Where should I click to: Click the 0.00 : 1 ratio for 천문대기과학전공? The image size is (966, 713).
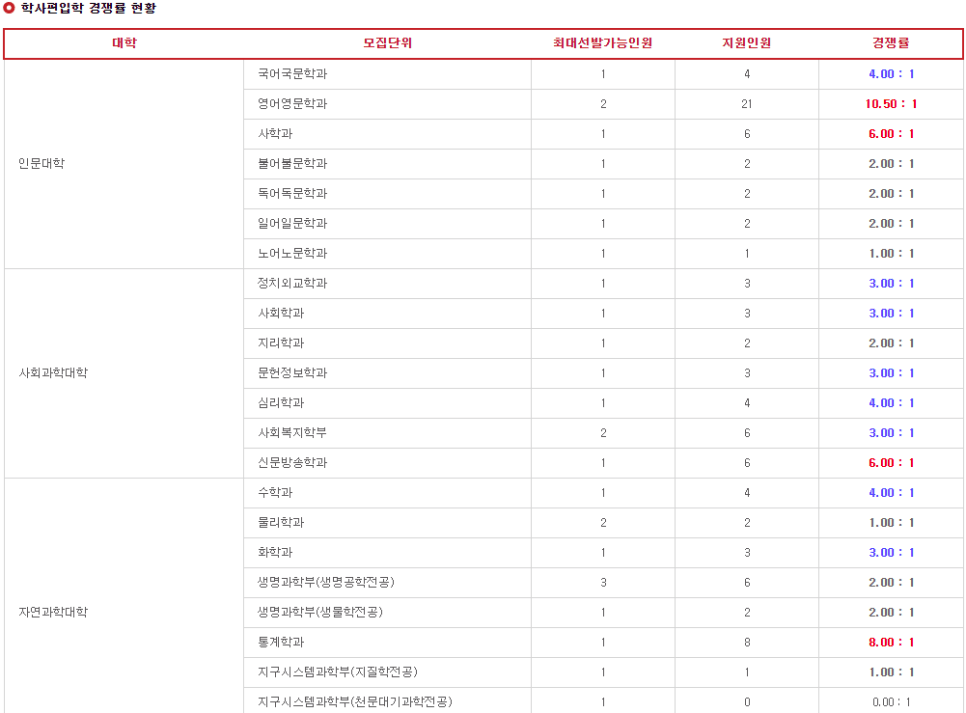click(891, 702)
